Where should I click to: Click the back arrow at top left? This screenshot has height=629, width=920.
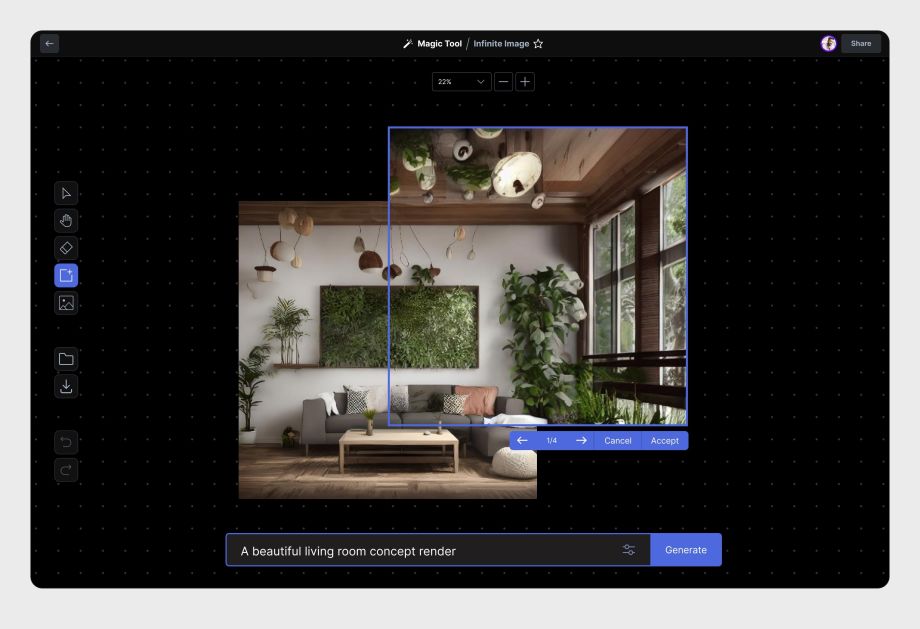click(50, 44)
